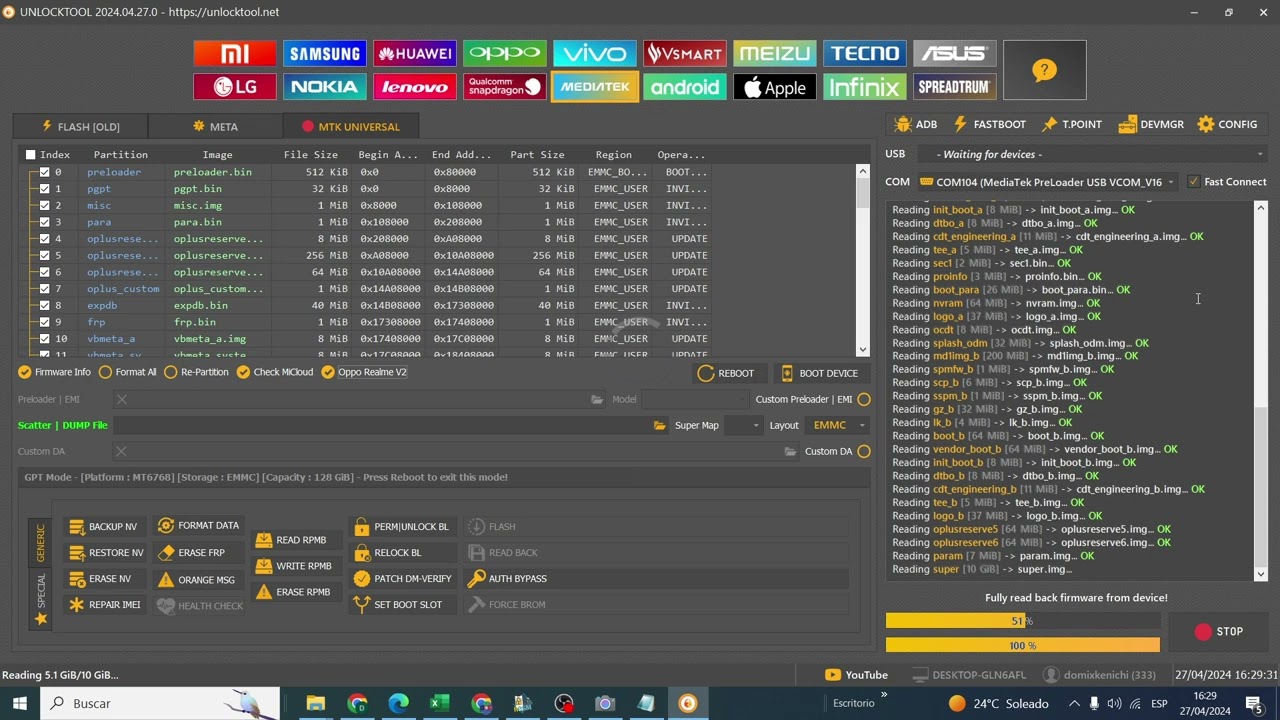The image size is (1280, 720).
Task: Open the Android brand section
Action: (685, 87)
